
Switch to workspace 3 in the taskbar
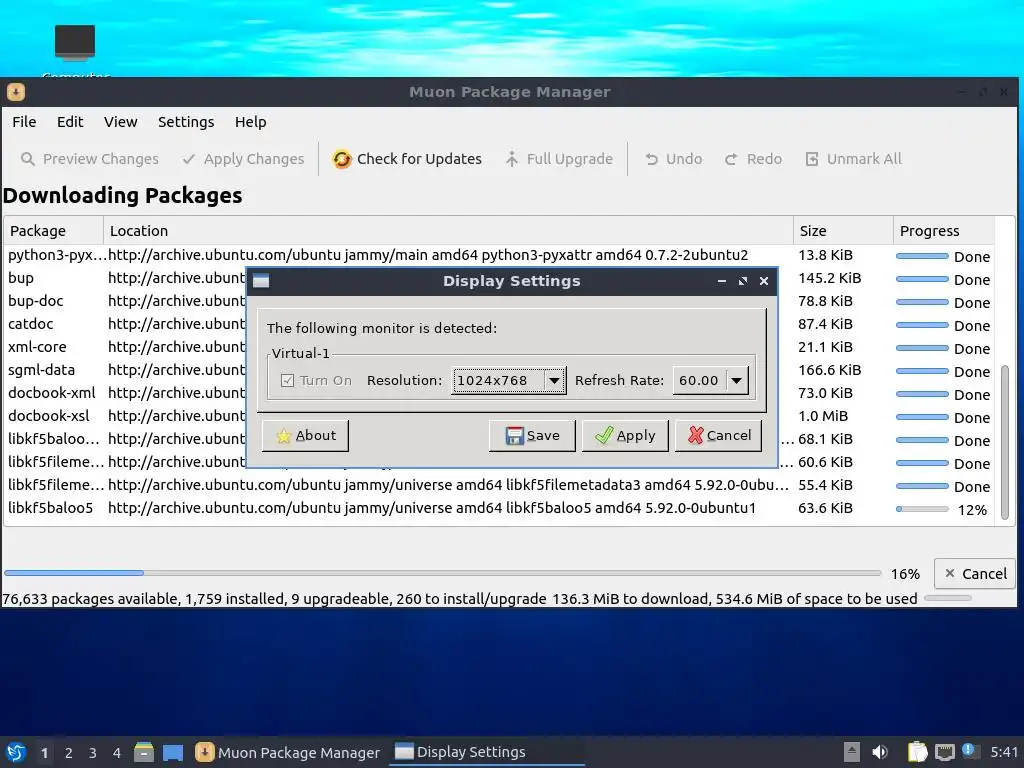tap(93, 753)
